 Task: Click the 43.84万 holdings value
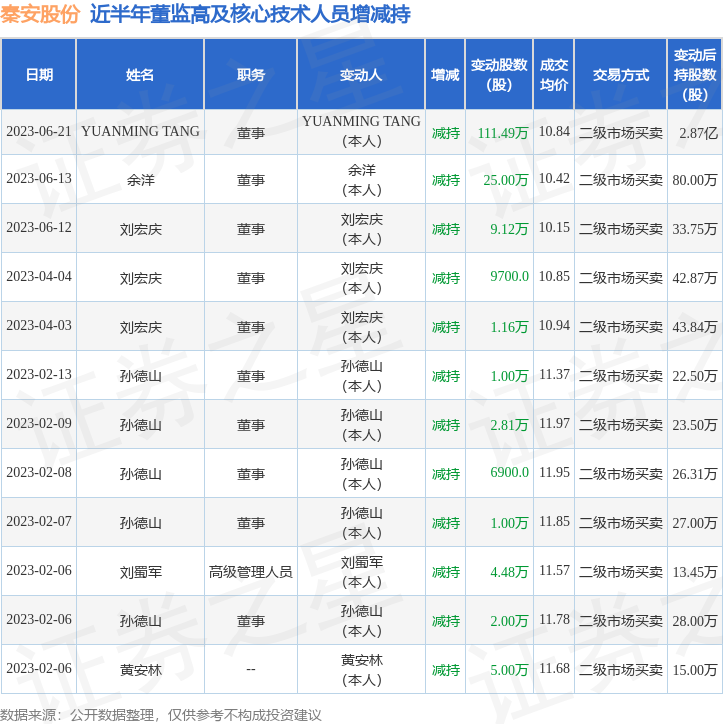695,327
